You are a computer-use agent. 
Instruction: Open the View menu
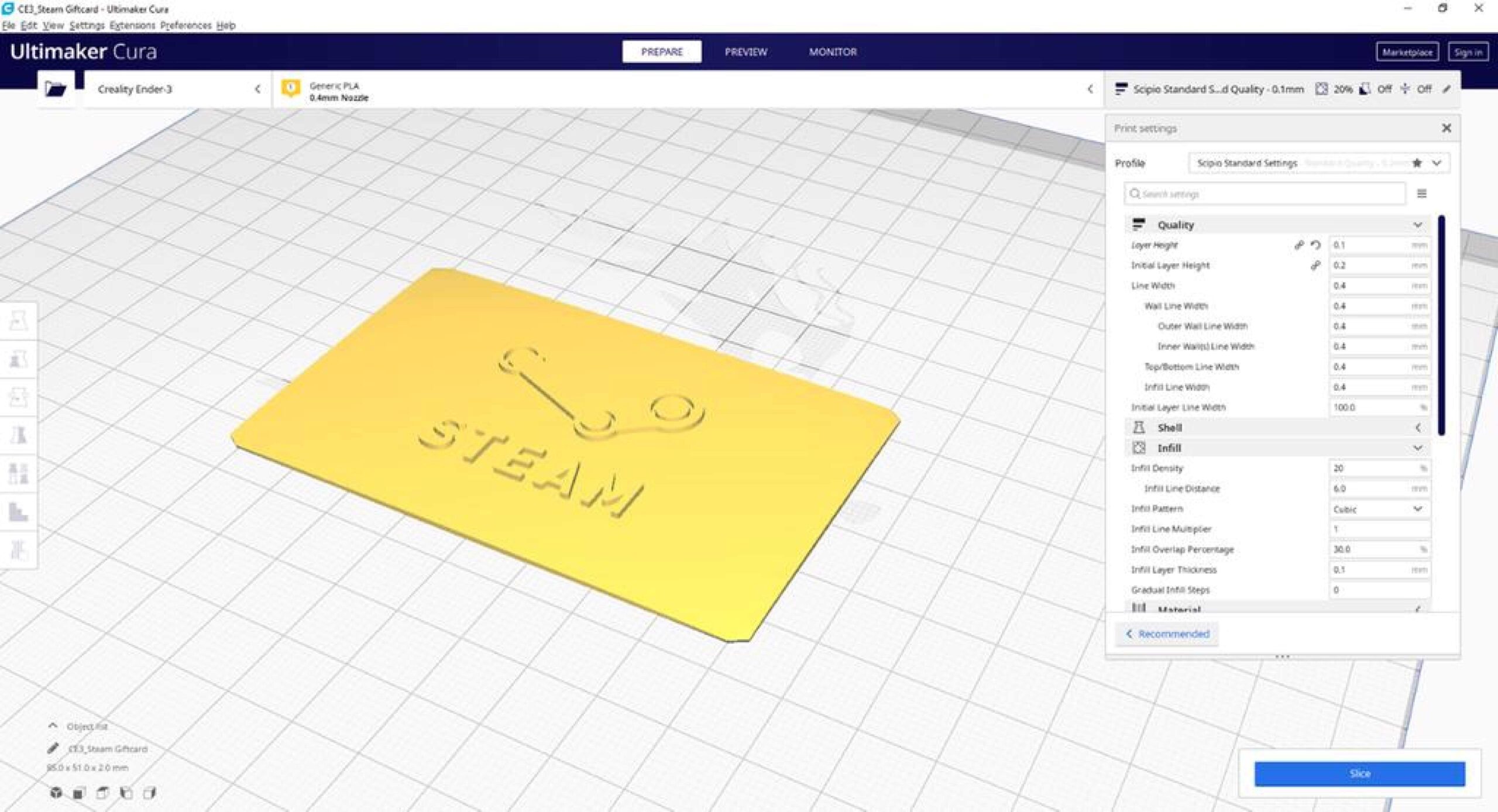point(53,25)
